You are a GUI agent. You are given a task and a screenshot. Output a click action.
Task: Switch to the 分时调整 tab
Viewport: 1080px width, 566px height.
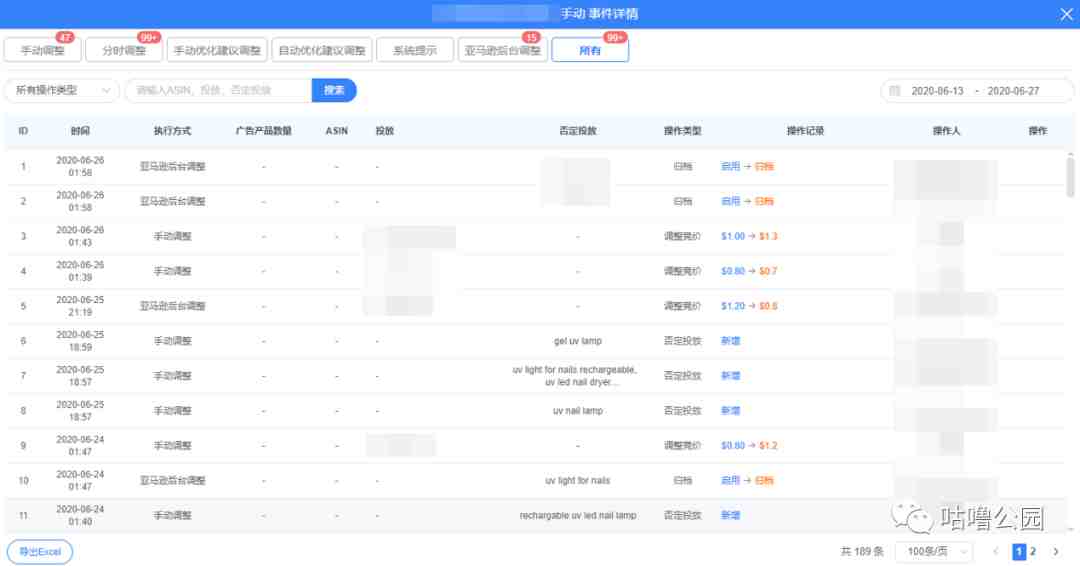point(124,50)
